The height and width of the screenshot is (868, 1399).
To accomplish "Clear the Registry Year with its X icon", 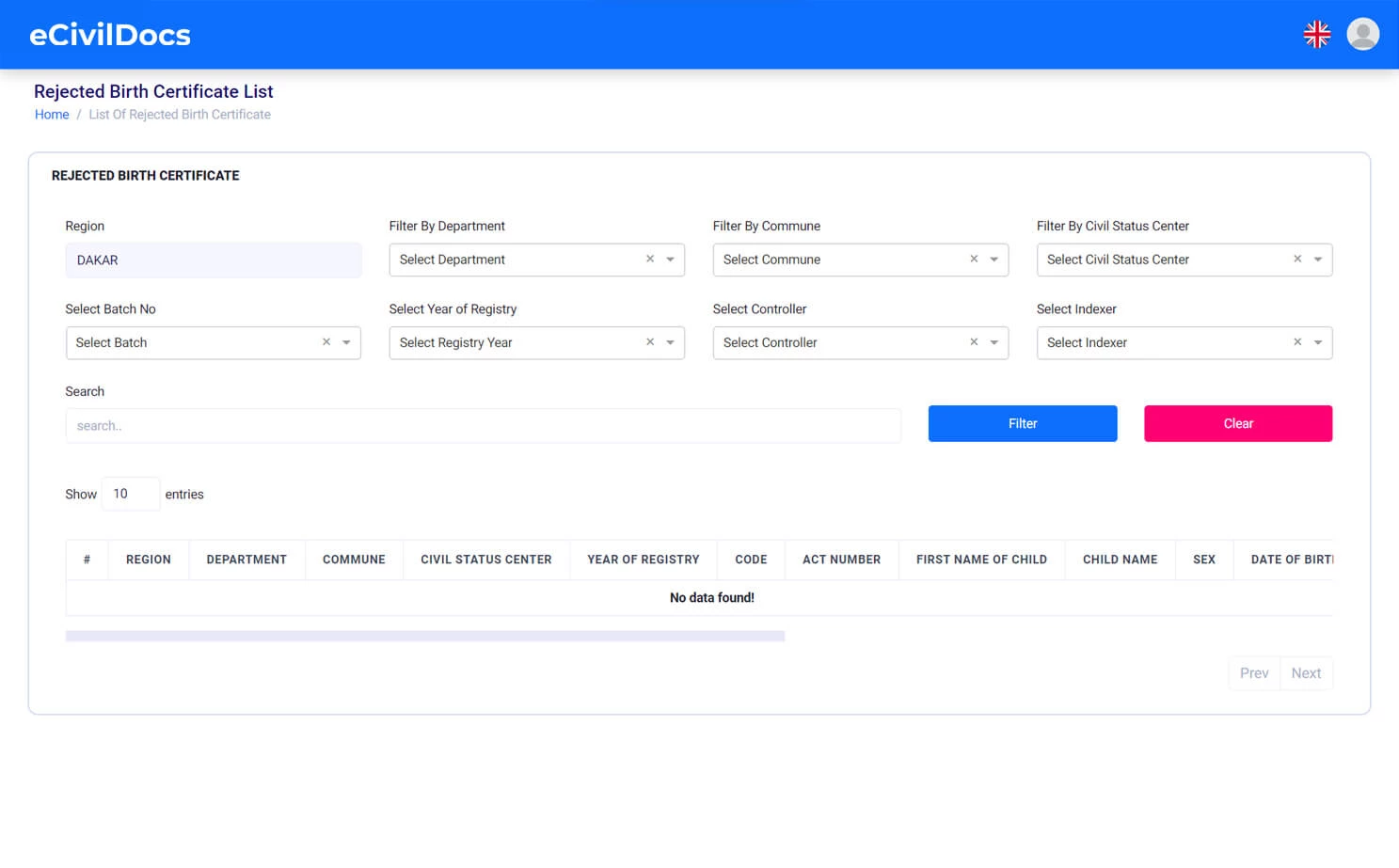I will click(x=650, y=342).
